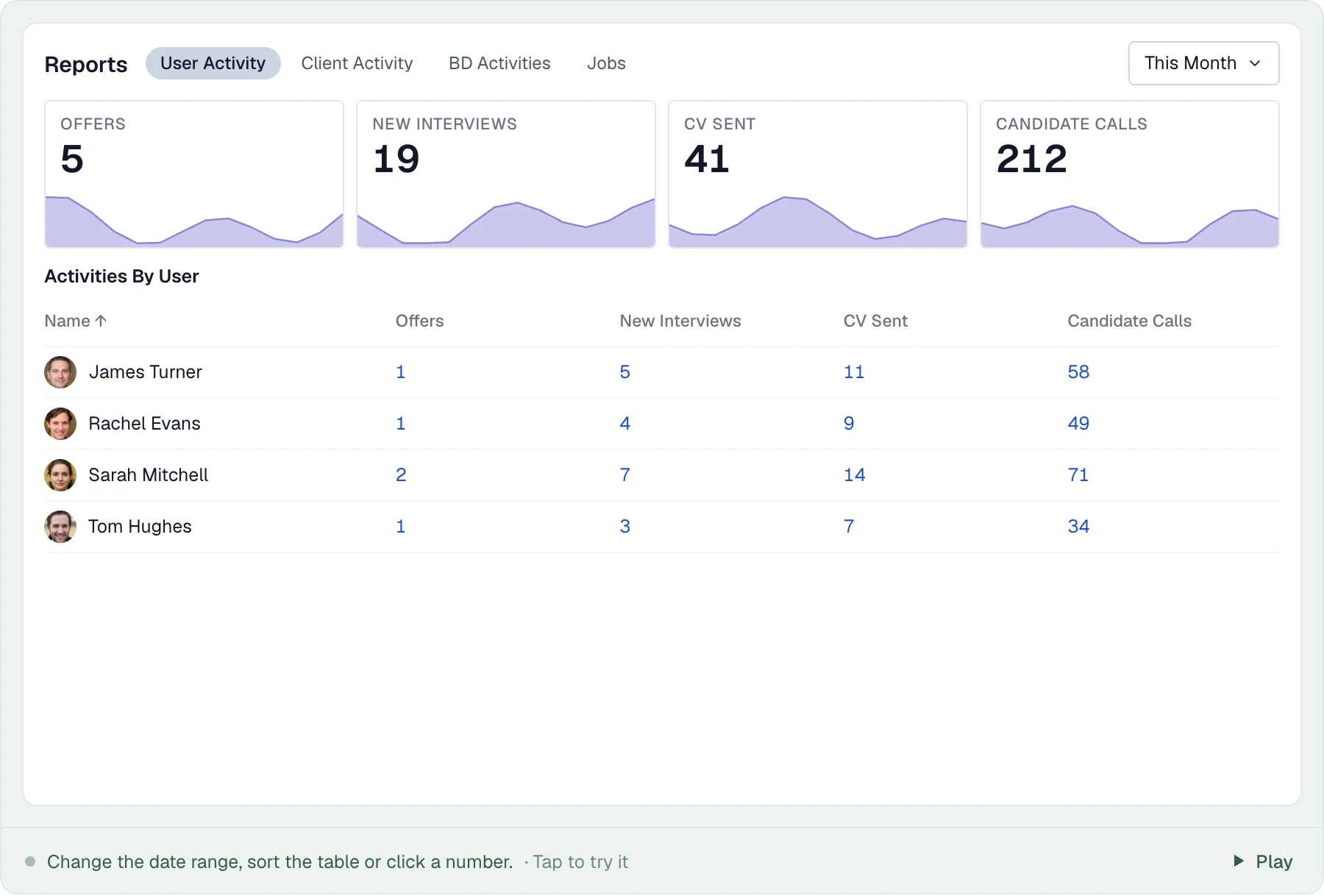This screenshot has height=896, width=1324.
Task: Click the 'Activities By User' heading
Action: pos(121,277)
